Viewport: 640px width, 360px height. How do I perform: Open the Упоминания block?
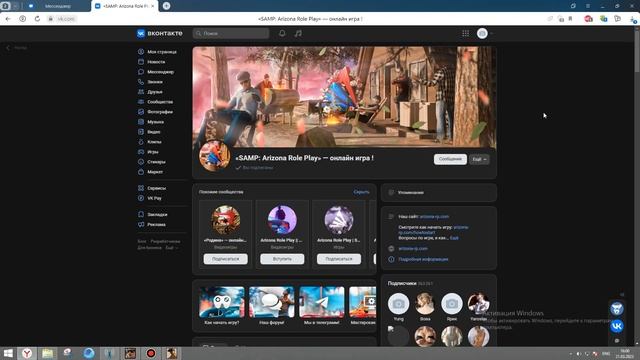439,192
